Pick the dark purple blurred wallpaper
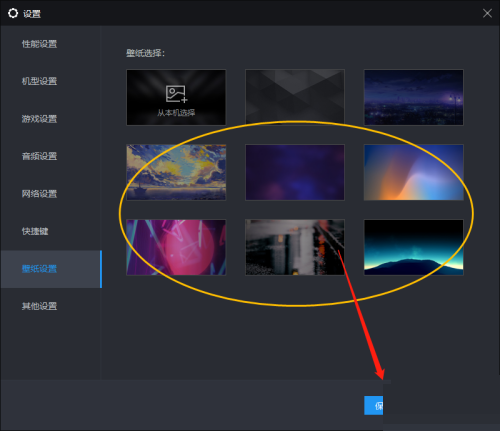Screen dimensions: 500x431 [x=295, y=172]
